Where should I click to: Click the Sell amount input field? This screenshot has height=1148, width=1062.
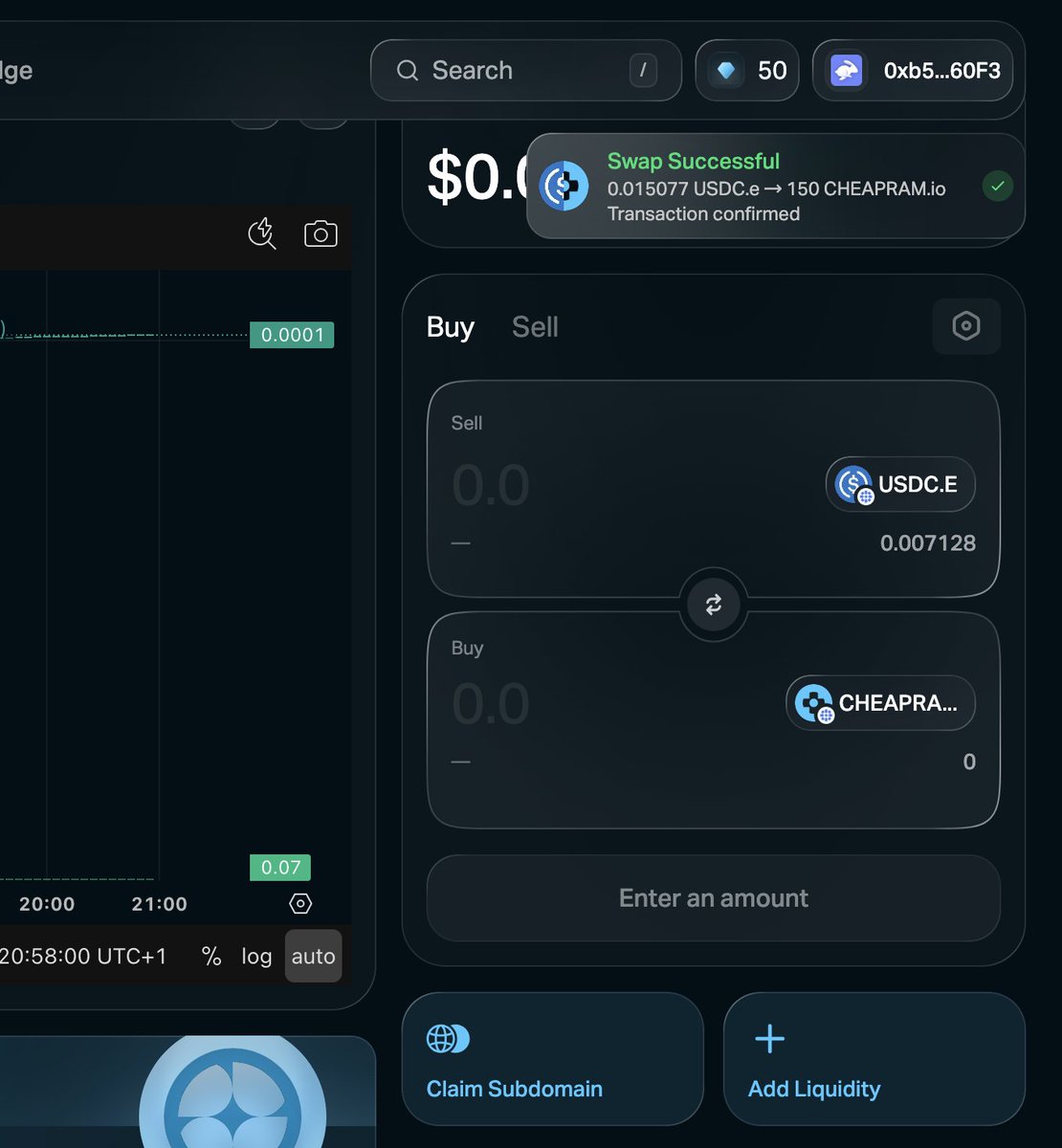point(491,485)
